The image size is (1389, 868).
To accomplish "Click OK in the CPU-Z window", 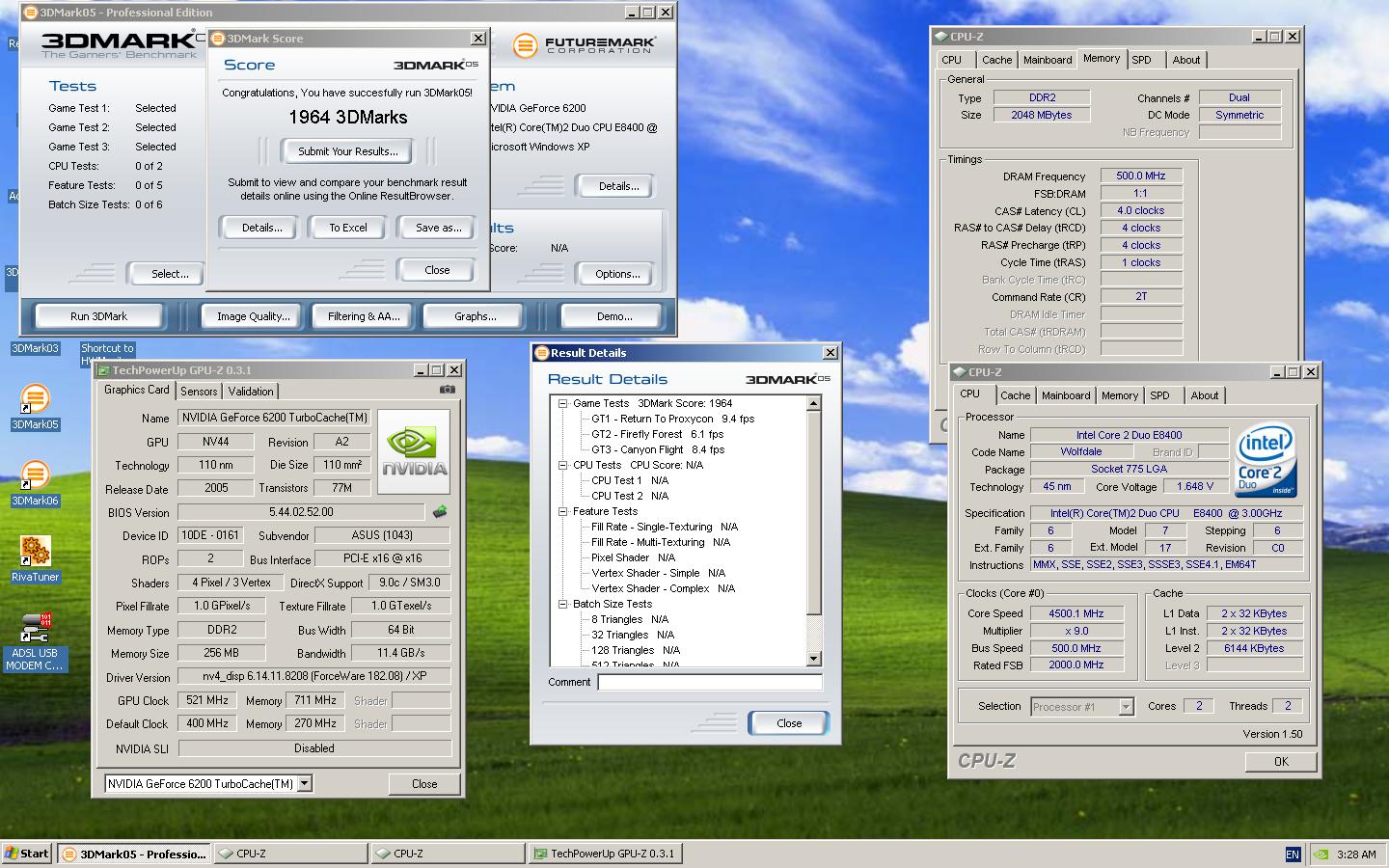I will (1280, 761).
